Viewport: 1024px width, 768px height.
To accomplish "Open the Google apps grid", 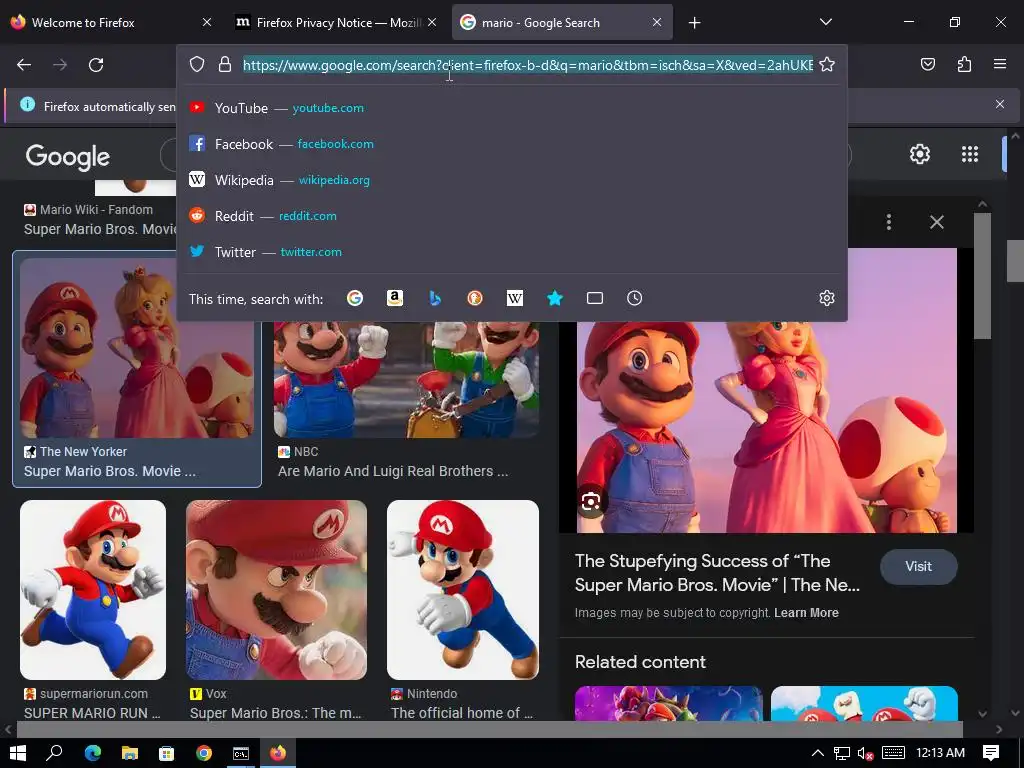I will coord(970,154).
